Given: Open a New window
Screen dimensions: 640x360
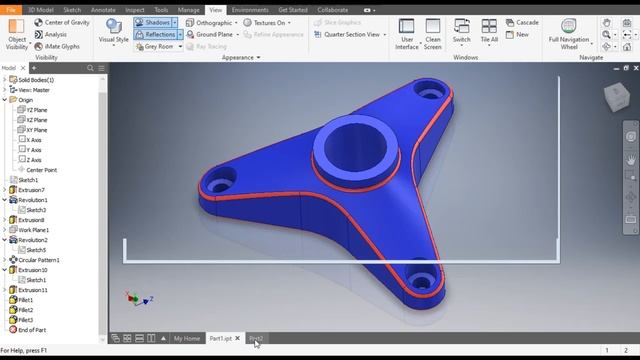Looking at the screenshot, I should (517, 35).
